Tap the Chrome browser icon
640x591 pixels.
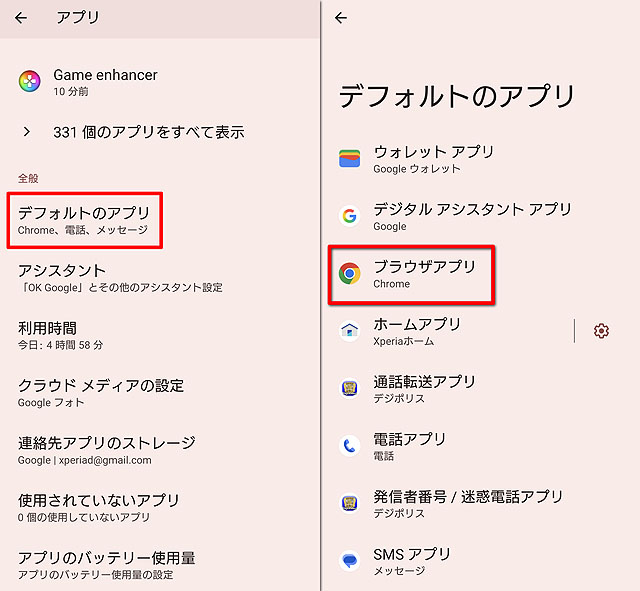click(x=349, y=273)
